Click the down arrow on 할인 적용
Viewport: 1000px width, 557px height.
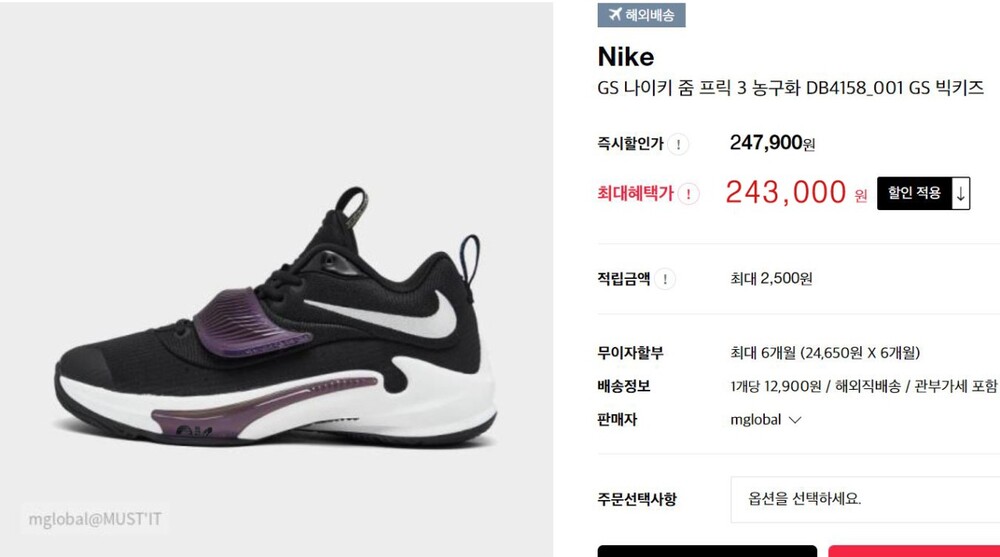pyautogui.click(x=960, y=193)
